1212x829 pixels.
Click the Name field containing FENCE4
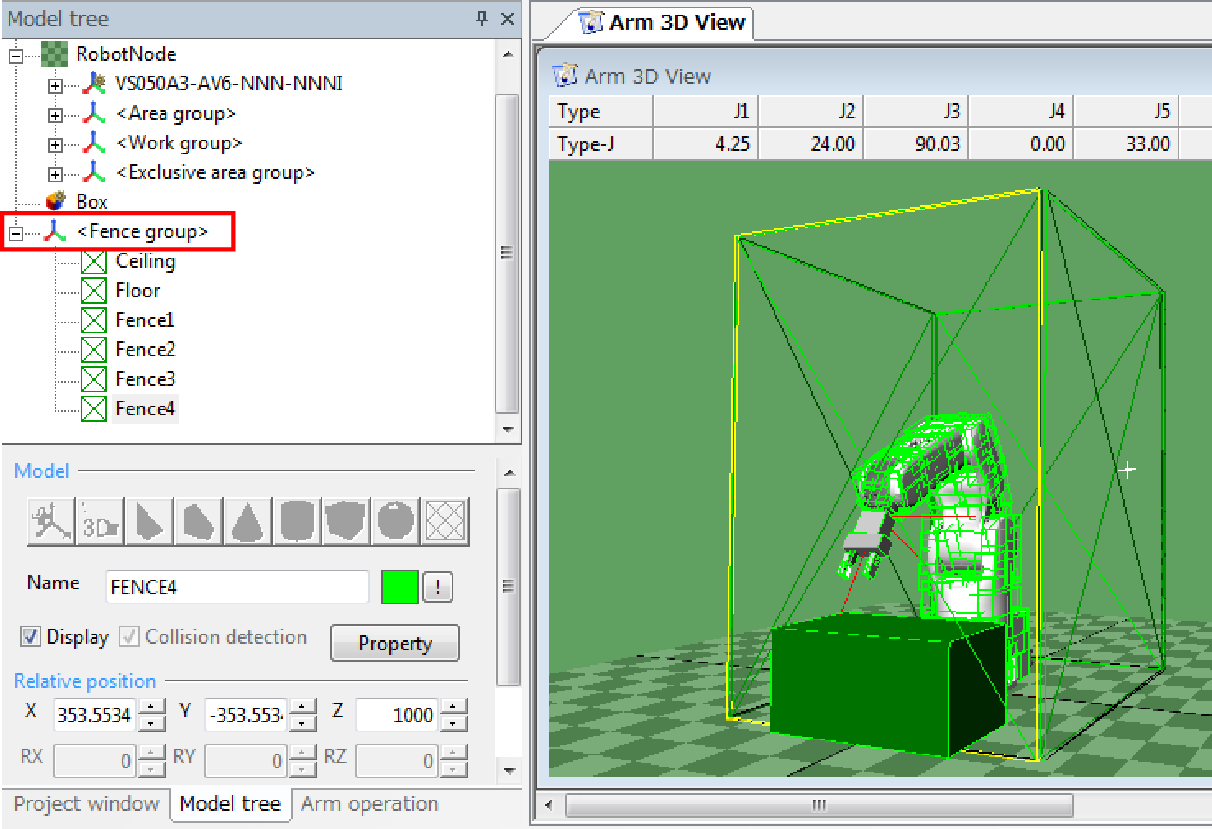coord(237,588)
